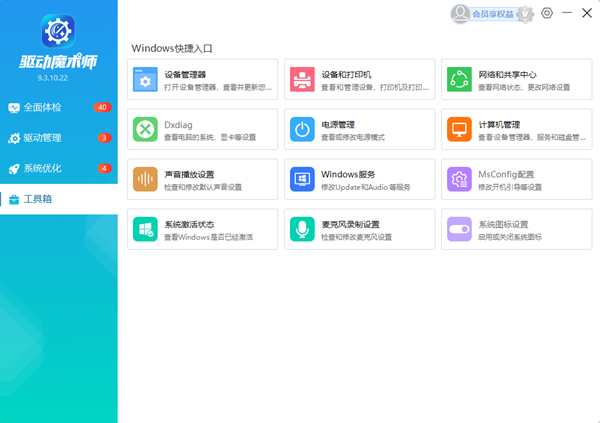600x423 pixels.
Task: Click the blue 电源管理 power icon
Action: click(302, 129)
